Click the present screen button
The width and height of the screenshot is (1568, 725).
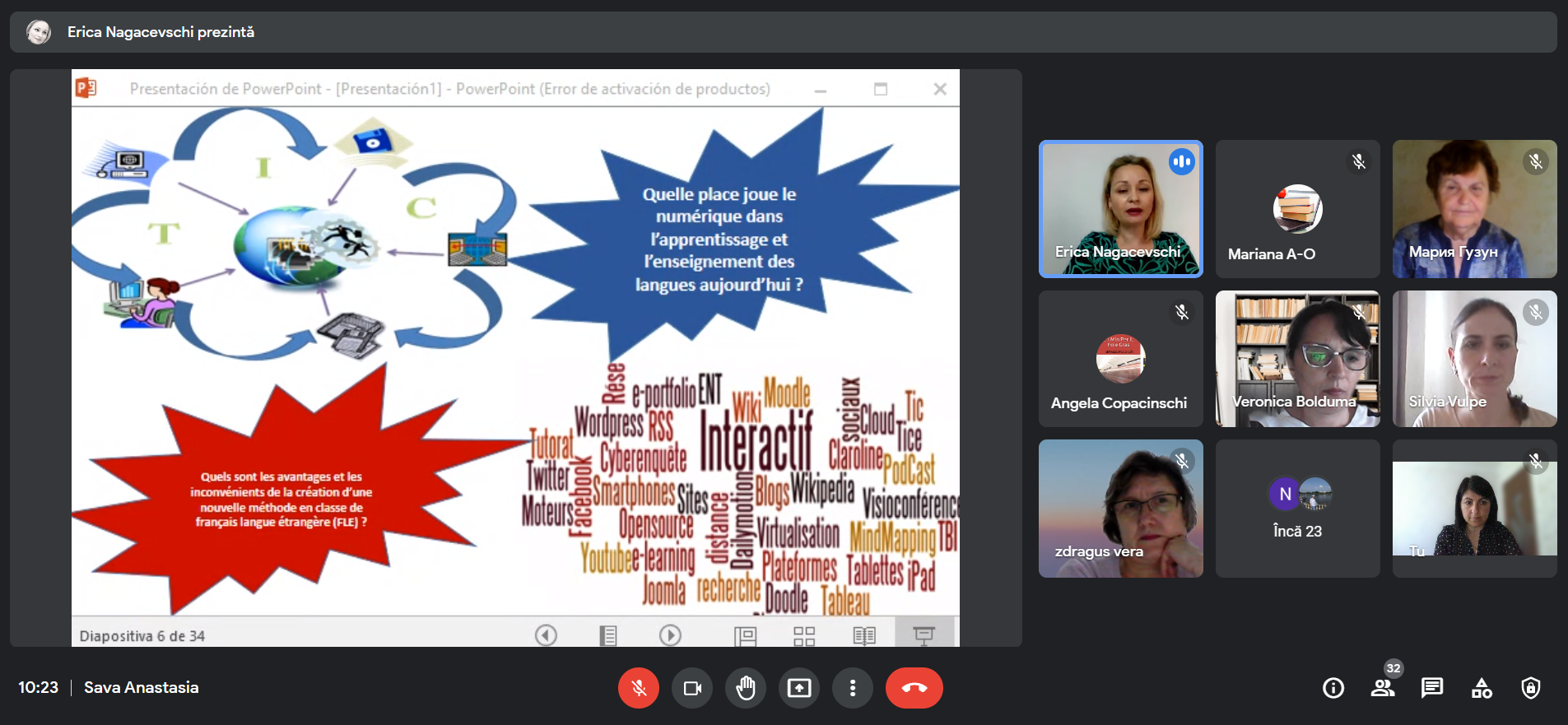[x=799, y=688]
